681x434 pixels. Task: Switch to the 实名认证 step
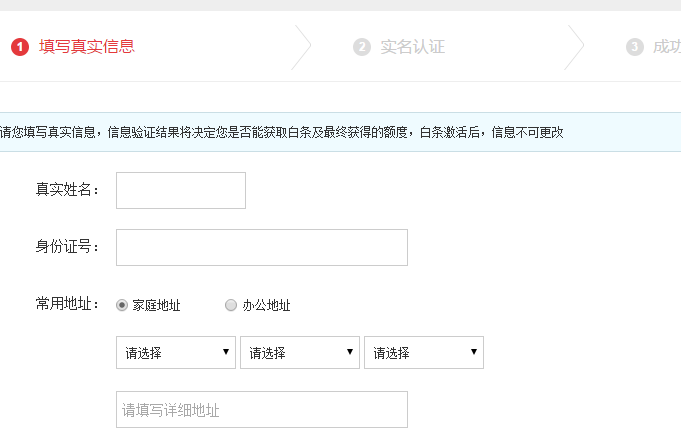click(412, 46)
